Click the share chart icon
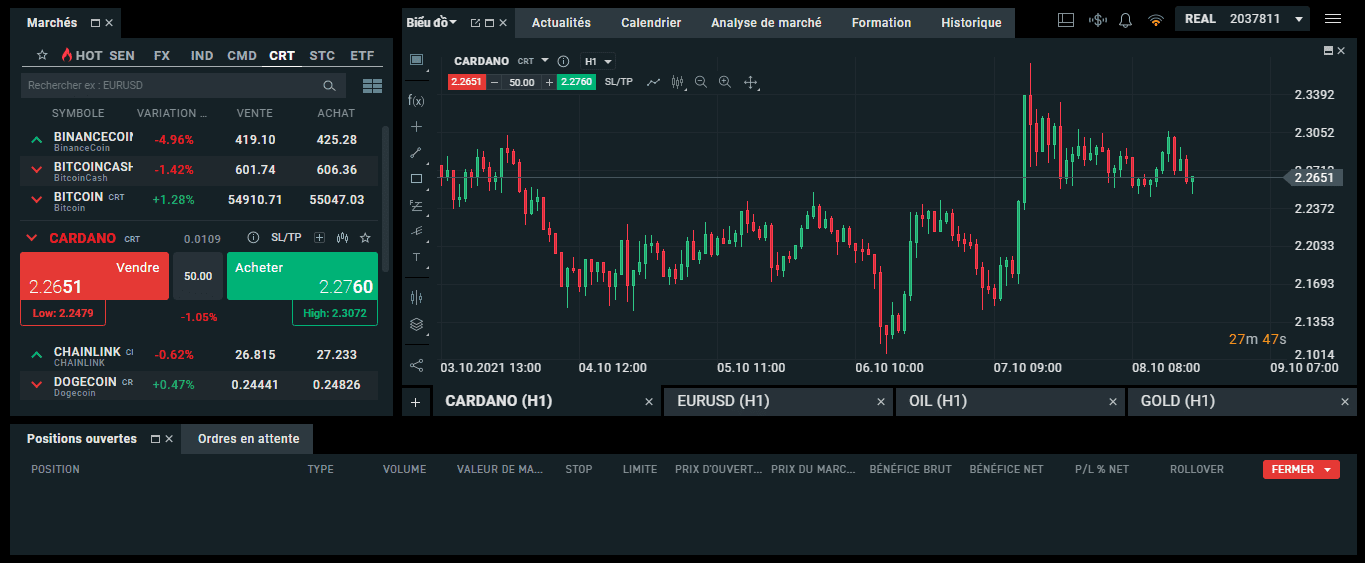The width and height of the screenshot is (1365, 563). (417, 365)
